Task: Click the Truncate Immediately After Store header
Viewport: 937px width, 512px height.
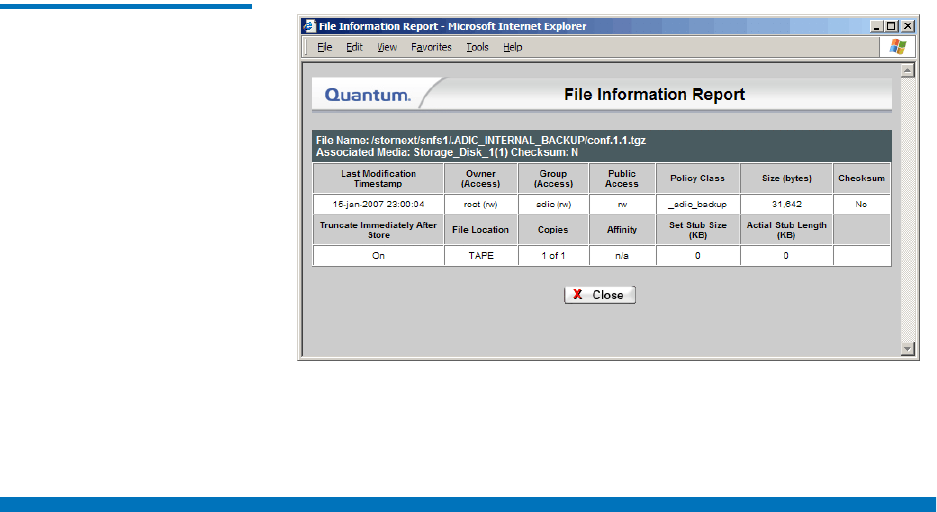Action: tap(378, 230)
